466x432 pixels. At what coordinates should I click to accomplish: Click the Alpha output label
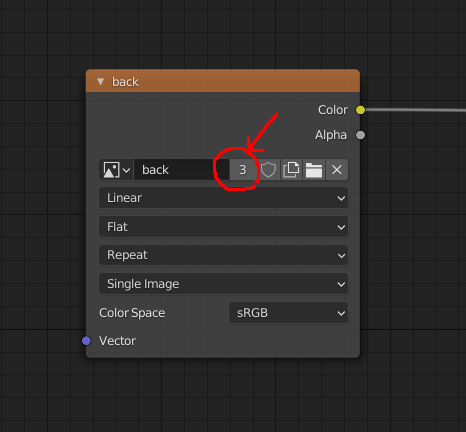331,135
